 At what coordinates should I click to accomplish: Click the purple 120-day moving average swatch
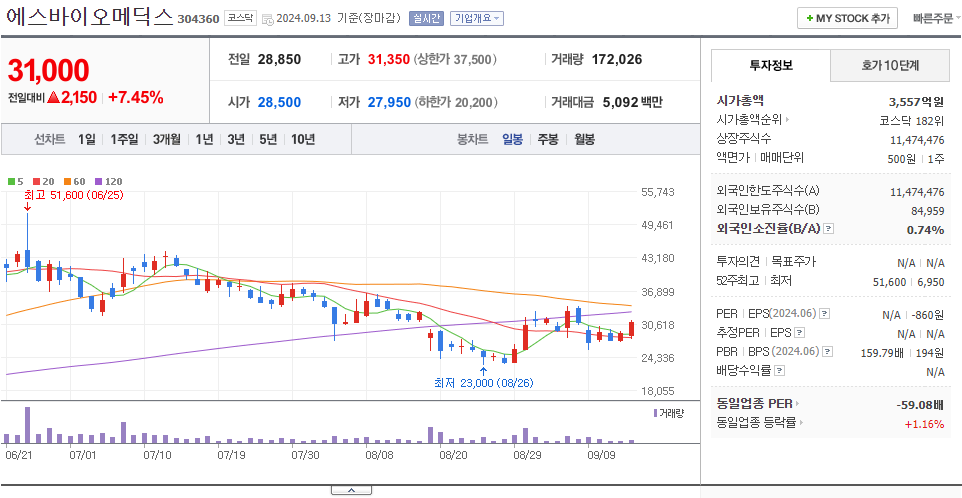[x=99, y=182]
